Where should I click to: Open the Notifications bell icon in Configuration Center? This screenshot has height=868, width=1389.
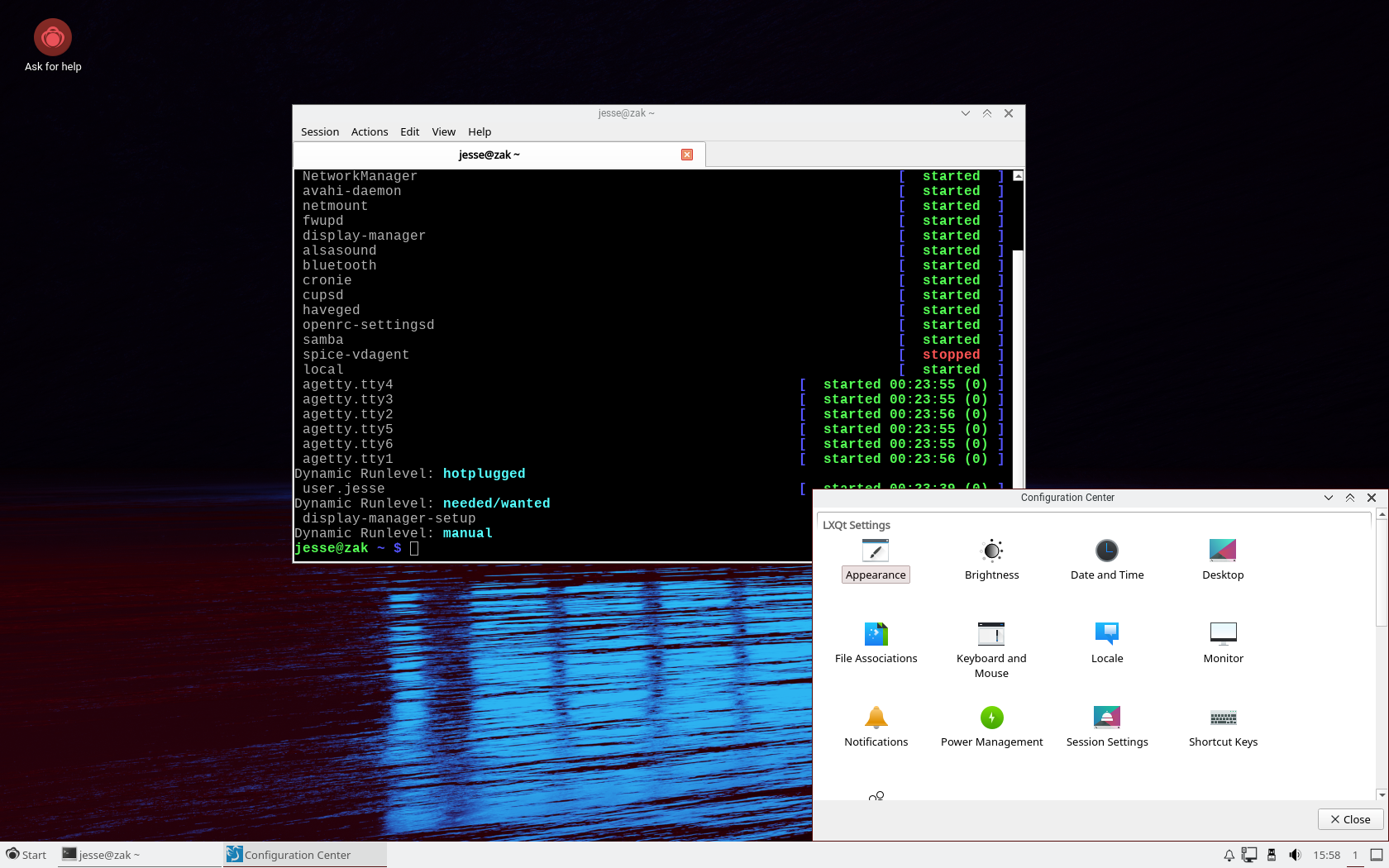click(876, 718)
